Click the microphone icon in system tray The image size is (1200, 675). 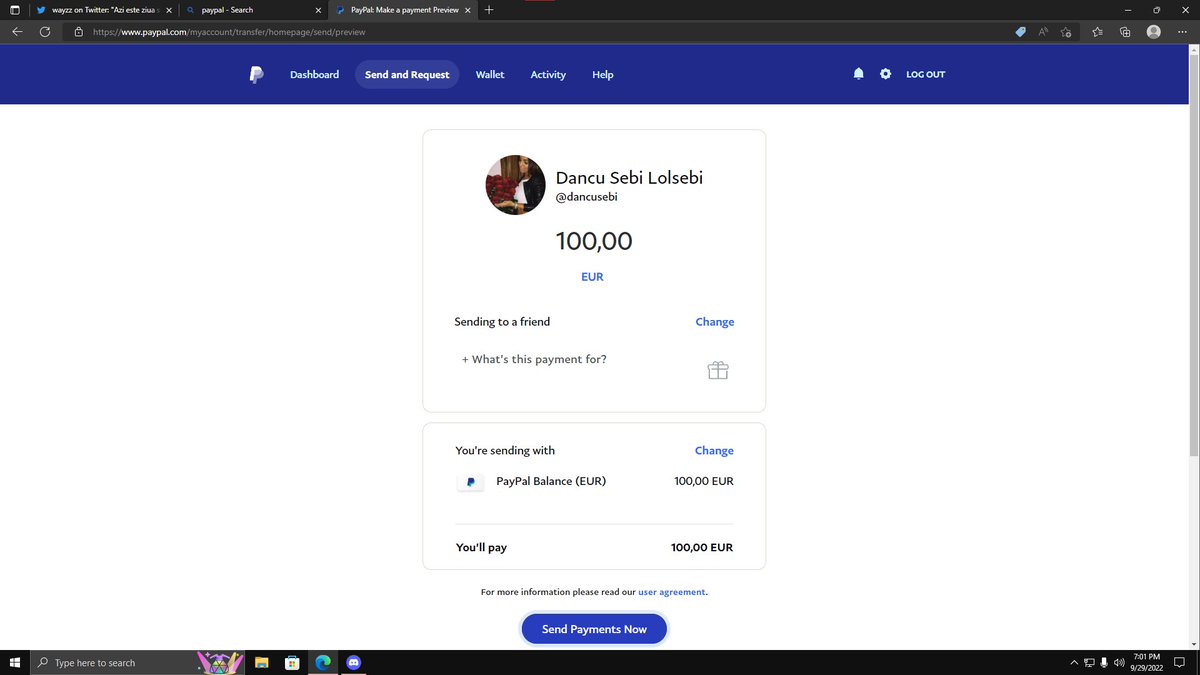pyautogui.click(x=1104, y=662)
